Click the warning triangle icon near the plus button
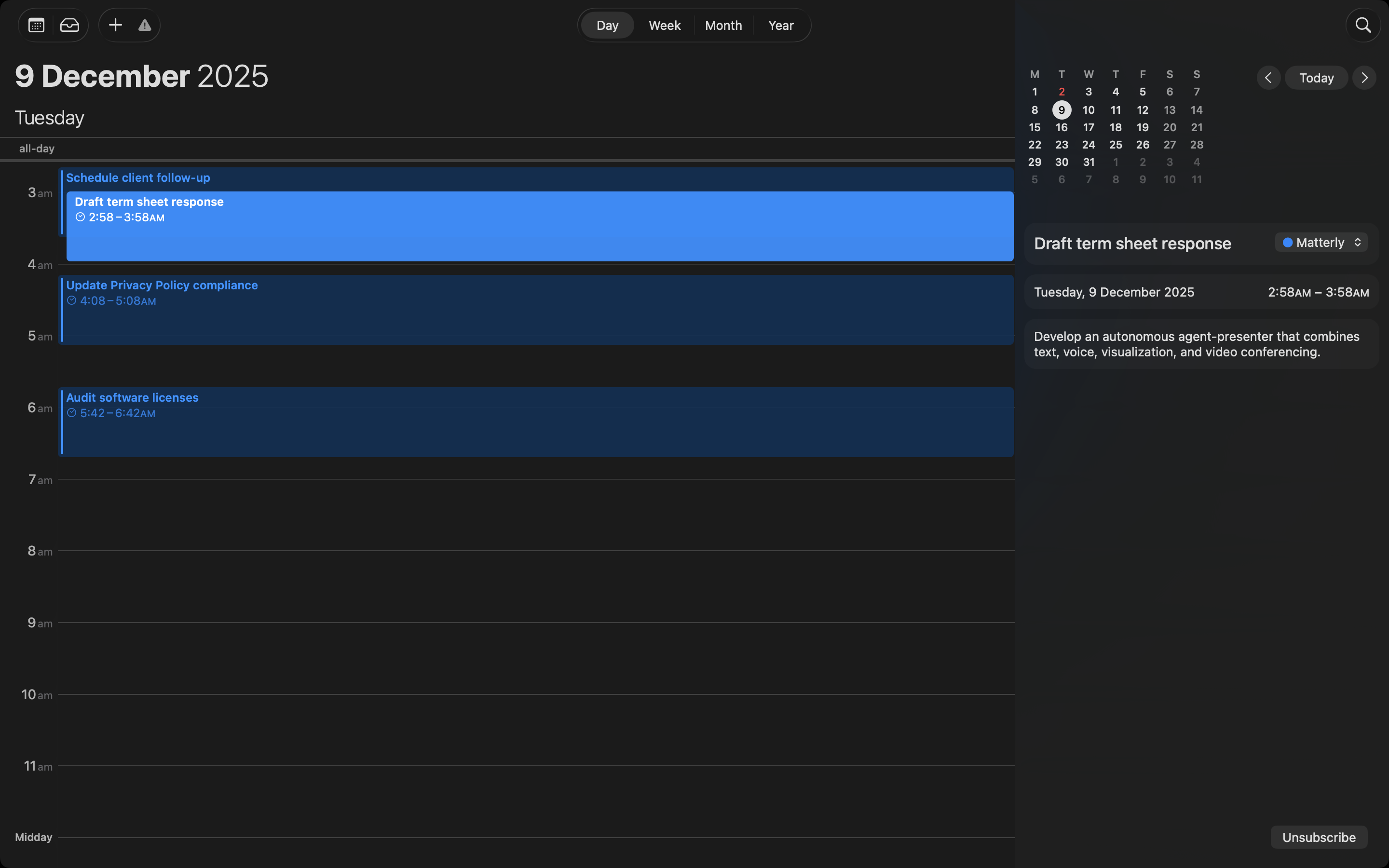Screen dimensions: 1389x868 pos(144,25)
